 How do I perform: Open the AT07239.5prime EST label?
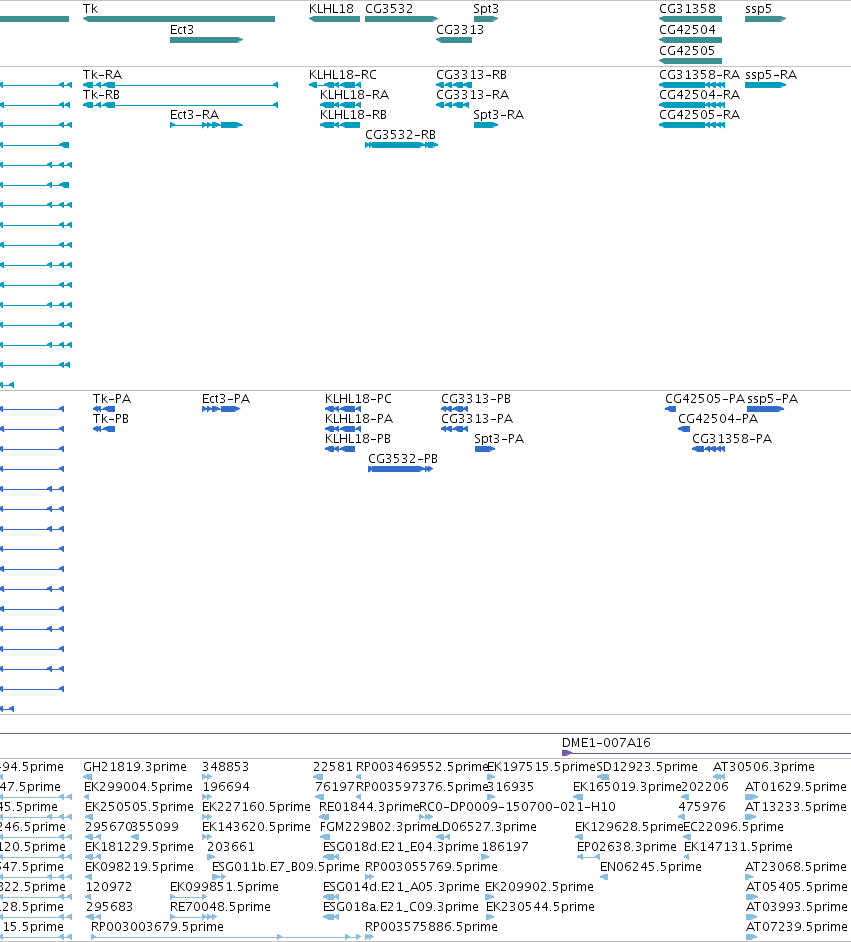[x=796, y=927]
